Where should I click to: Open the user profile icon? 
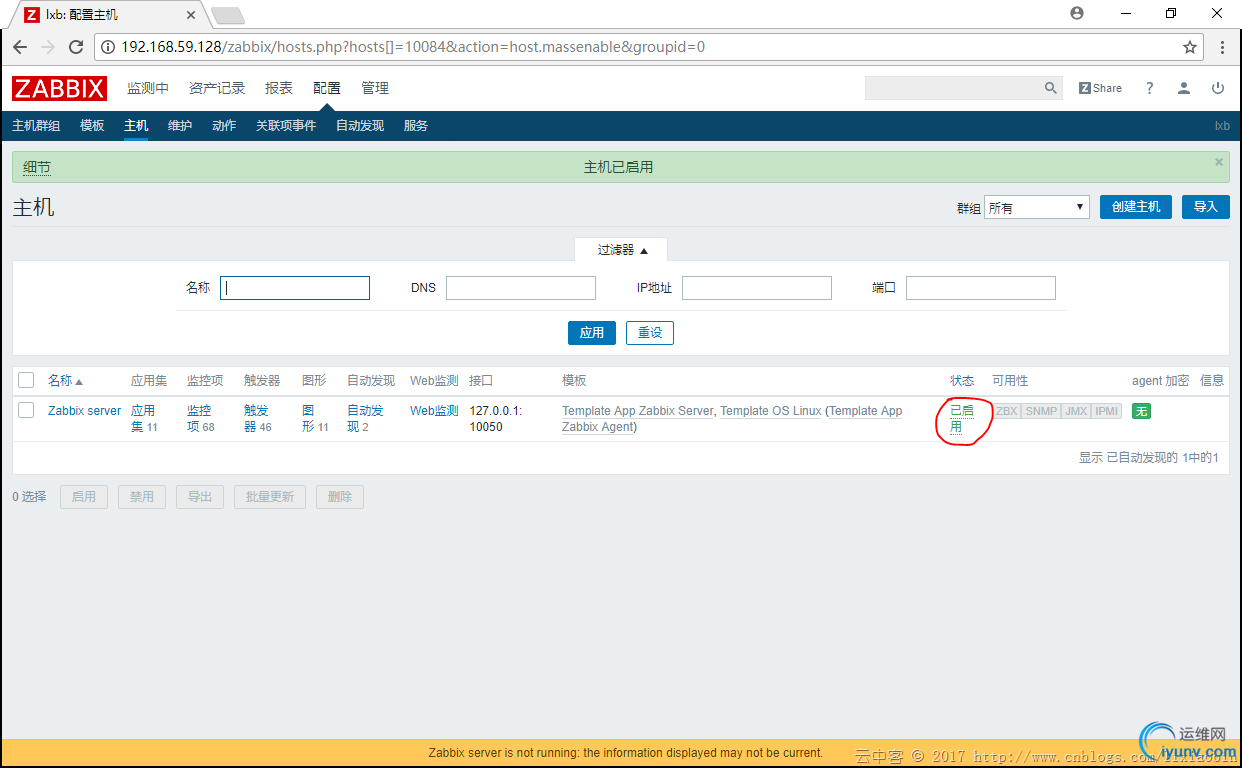point(1184,88)
